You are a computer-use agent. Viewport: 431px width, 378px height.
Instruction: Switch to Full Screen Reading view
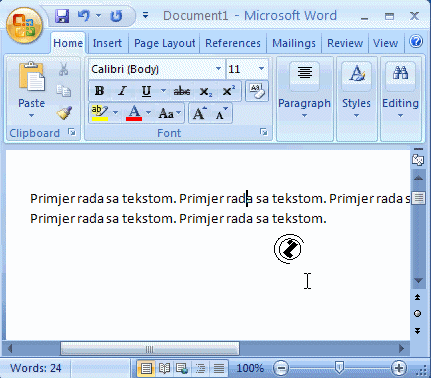click(164, 368)
